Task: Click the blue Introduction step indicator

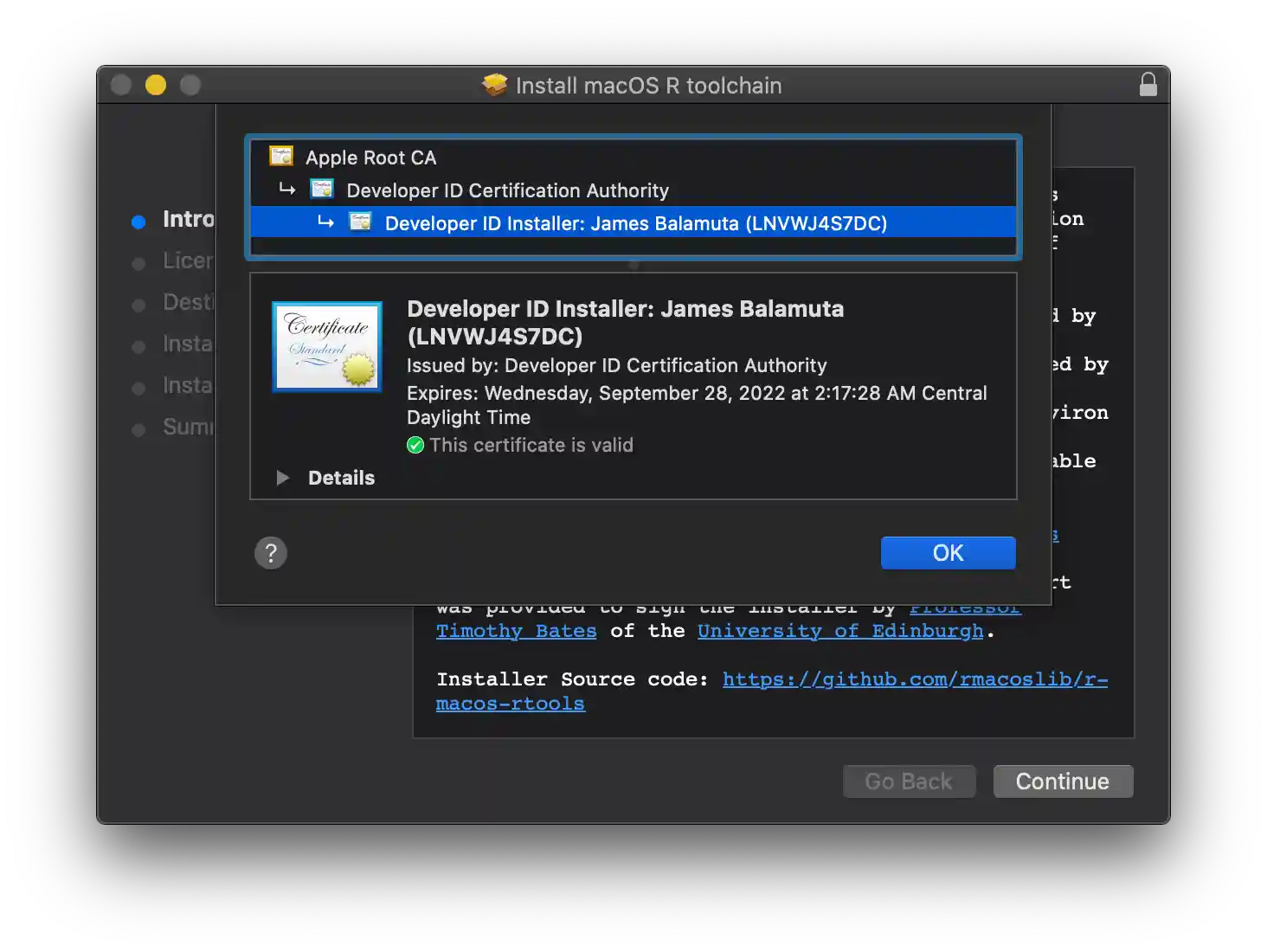Action: click(x=138, y=222)
